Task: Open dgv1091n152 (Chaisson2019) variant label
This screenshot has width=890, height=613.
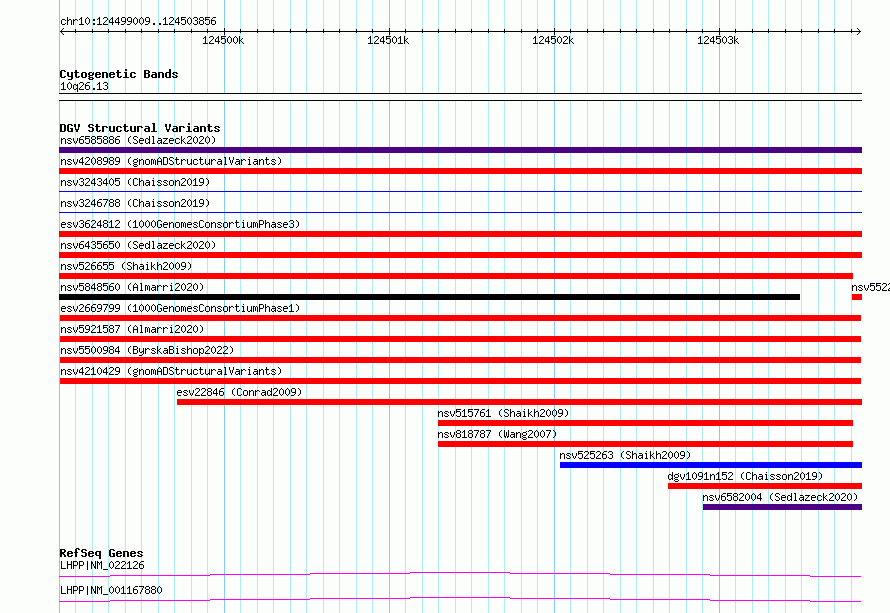Action: (x=745, y=476)
